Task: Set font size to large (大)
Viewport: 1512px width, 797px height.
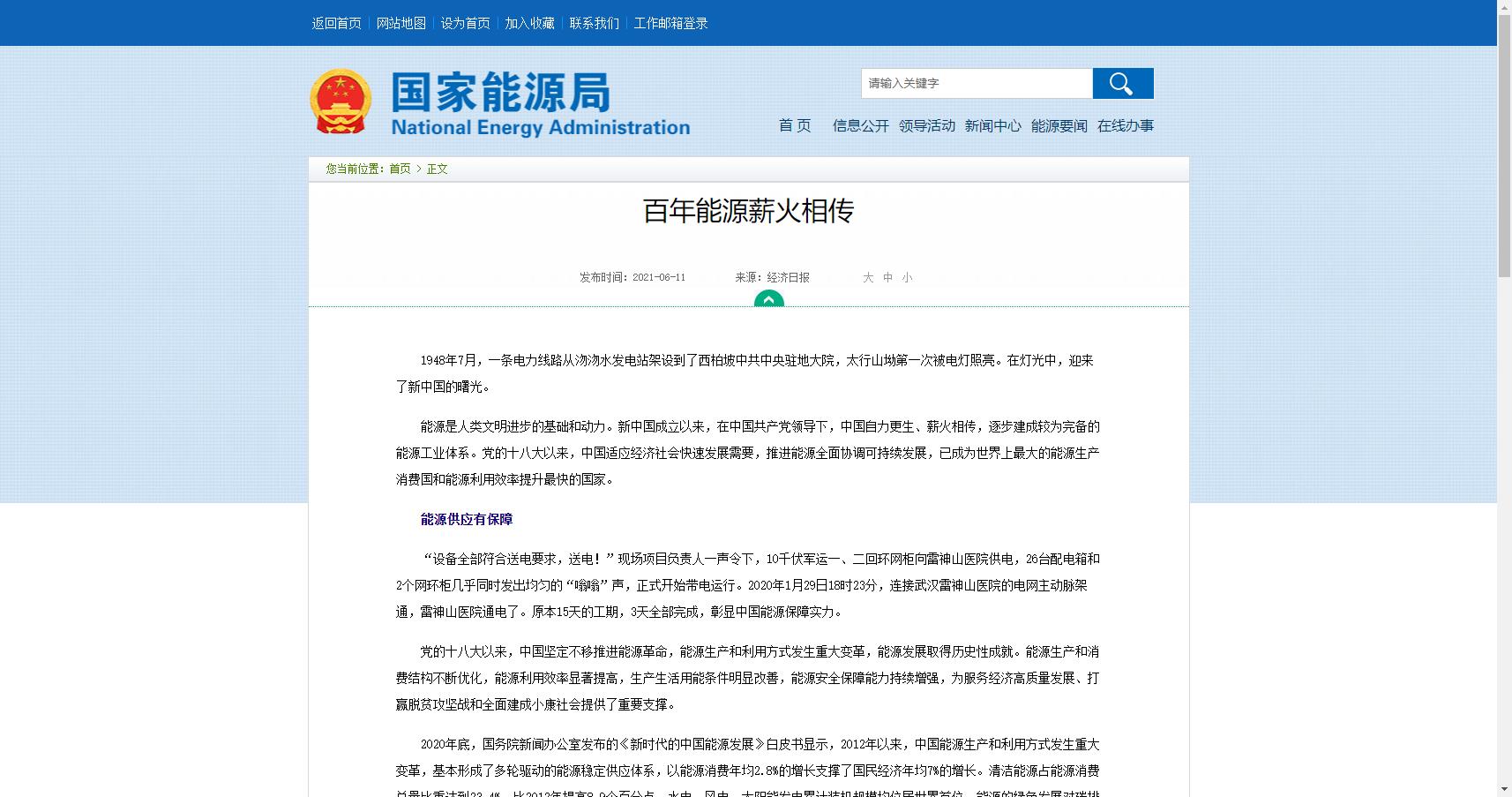Action: point(868,278)
